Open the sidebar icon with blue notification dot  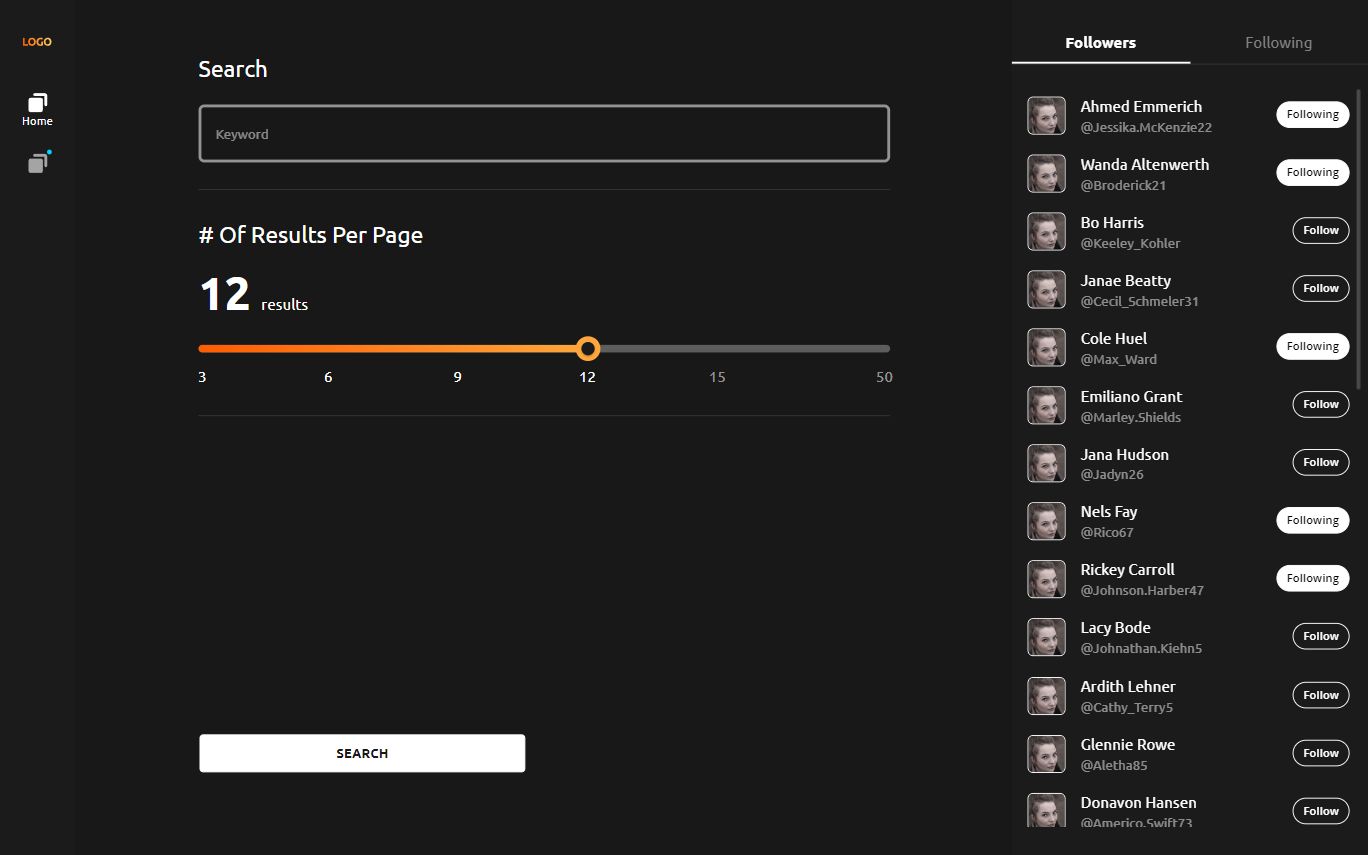pyautogui.click(x=38, y=163)
